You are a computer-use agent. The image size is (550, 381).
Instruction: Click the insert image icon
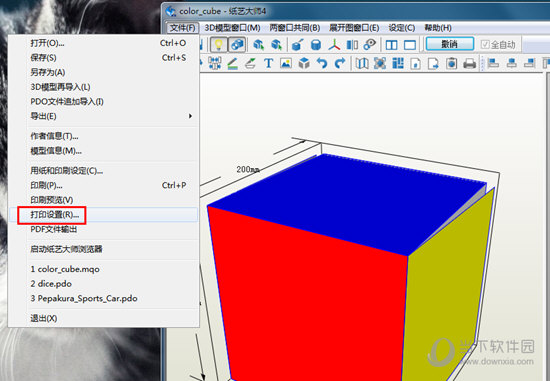(286, 64)
